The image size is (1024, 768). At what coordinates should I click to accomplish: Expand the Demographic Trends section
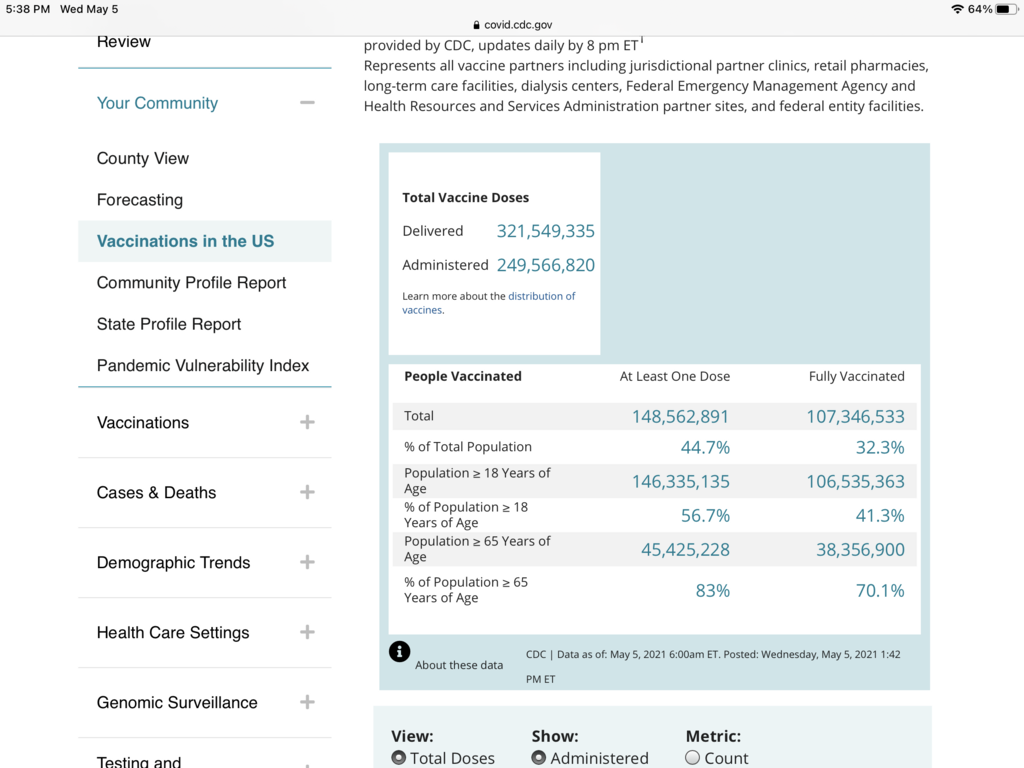pos(174,562)
